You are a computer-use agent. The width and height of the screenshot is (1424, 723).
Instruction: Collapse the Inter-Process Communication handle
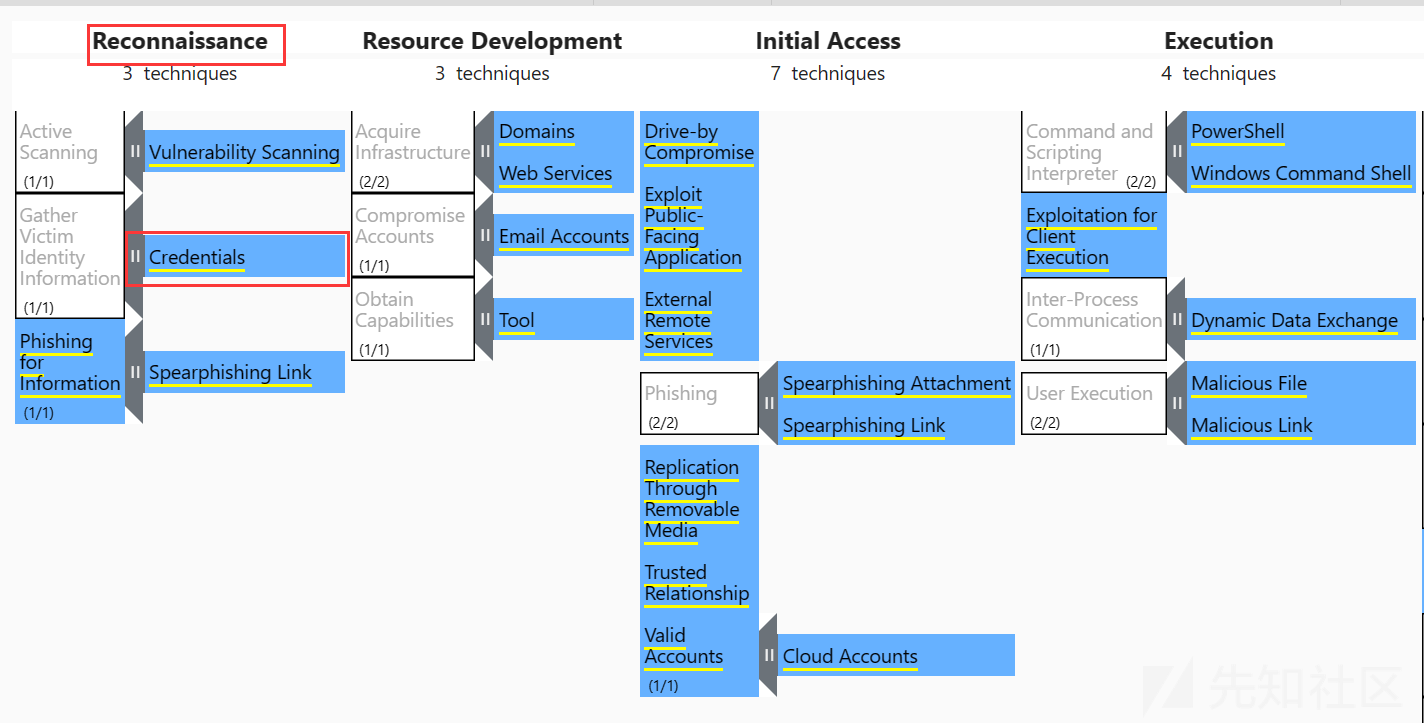coord(1176,320)
